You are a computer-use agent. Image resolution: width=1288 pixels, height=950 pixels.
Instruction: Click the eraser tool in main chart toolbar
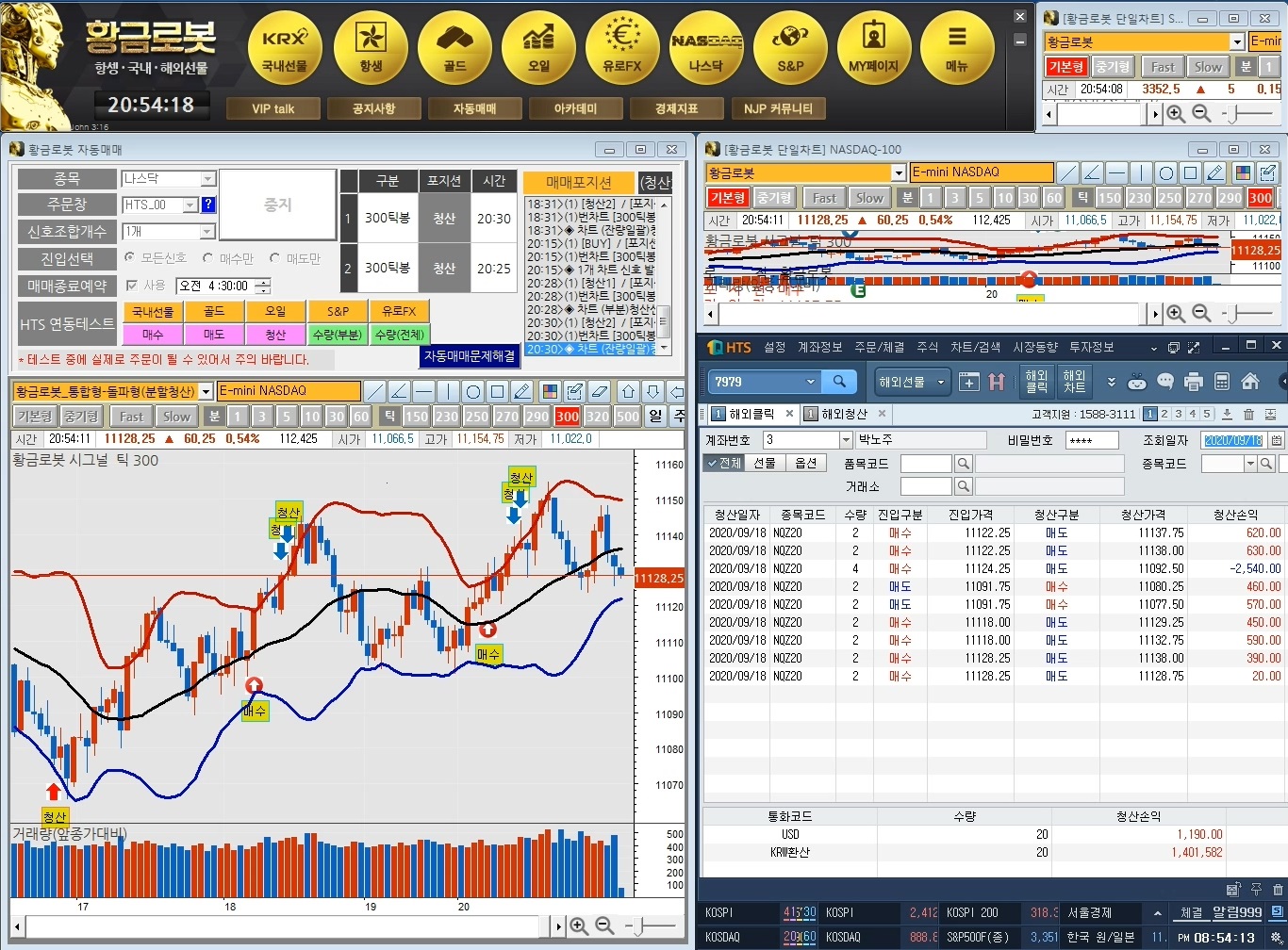click(600, 391)
